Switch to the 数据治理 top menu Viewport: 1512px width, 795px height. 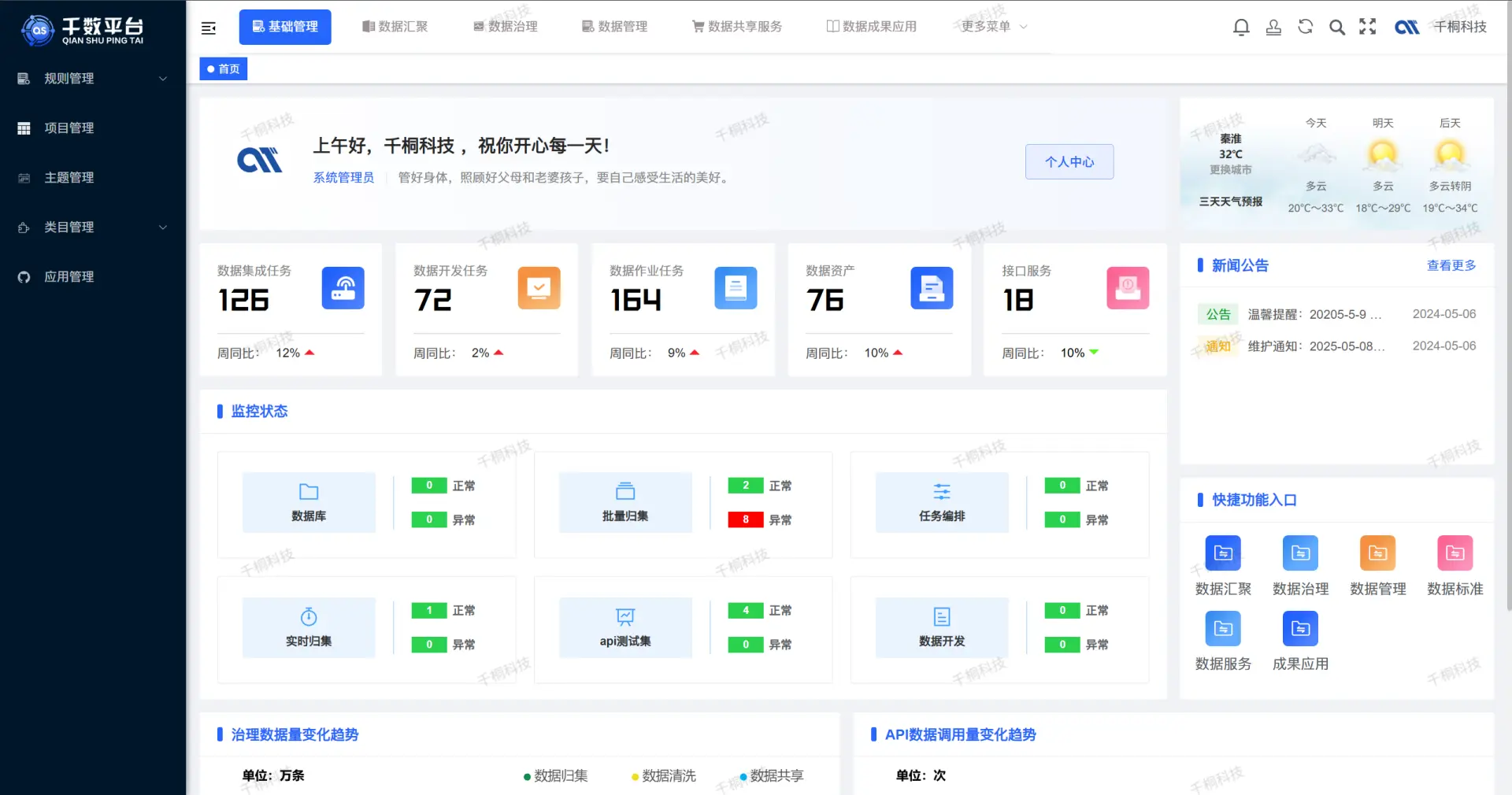pyautogui.click(x=505, y=27)
